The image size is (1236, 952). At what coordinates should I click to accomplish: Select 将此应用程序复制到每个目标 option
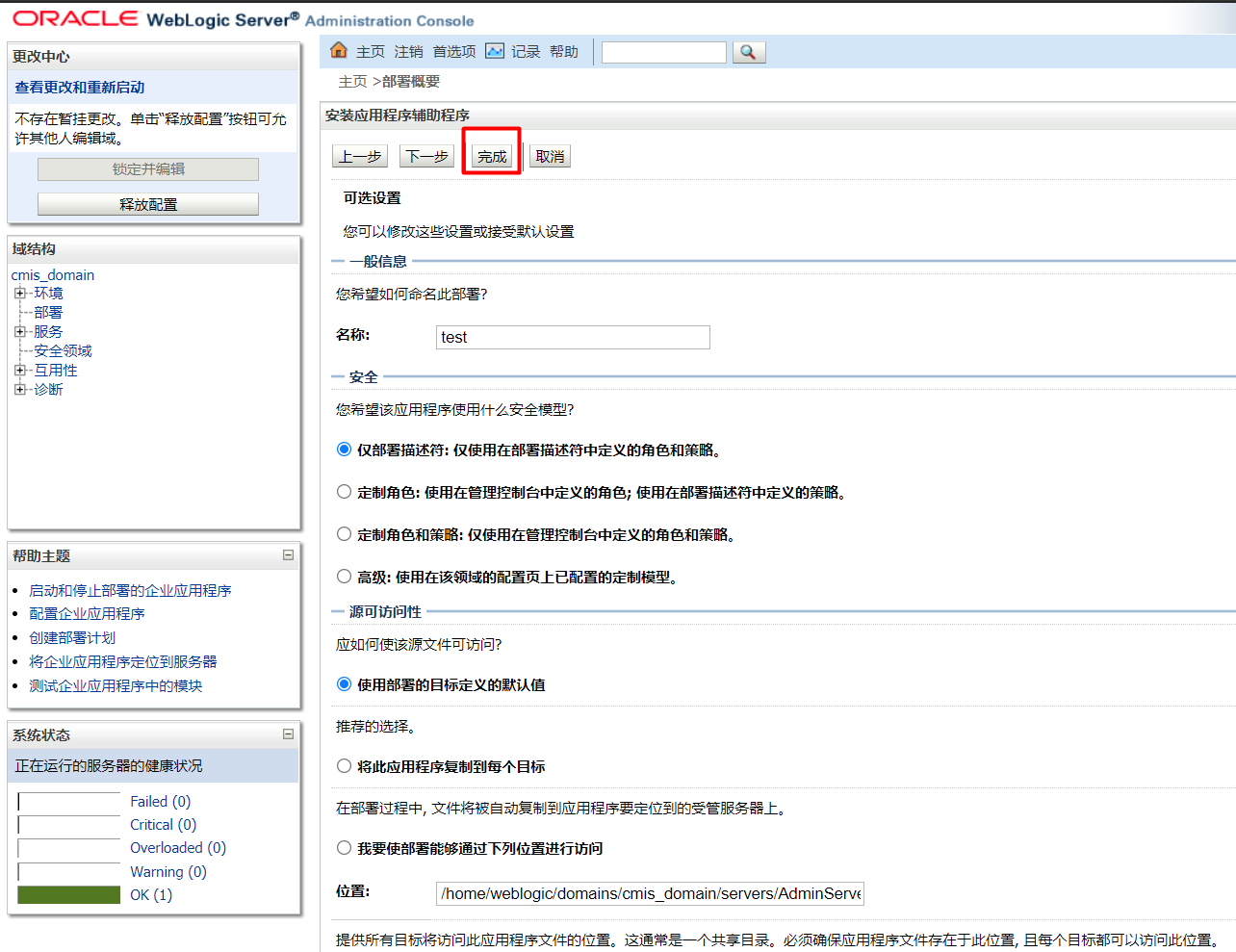pos(344,766)
